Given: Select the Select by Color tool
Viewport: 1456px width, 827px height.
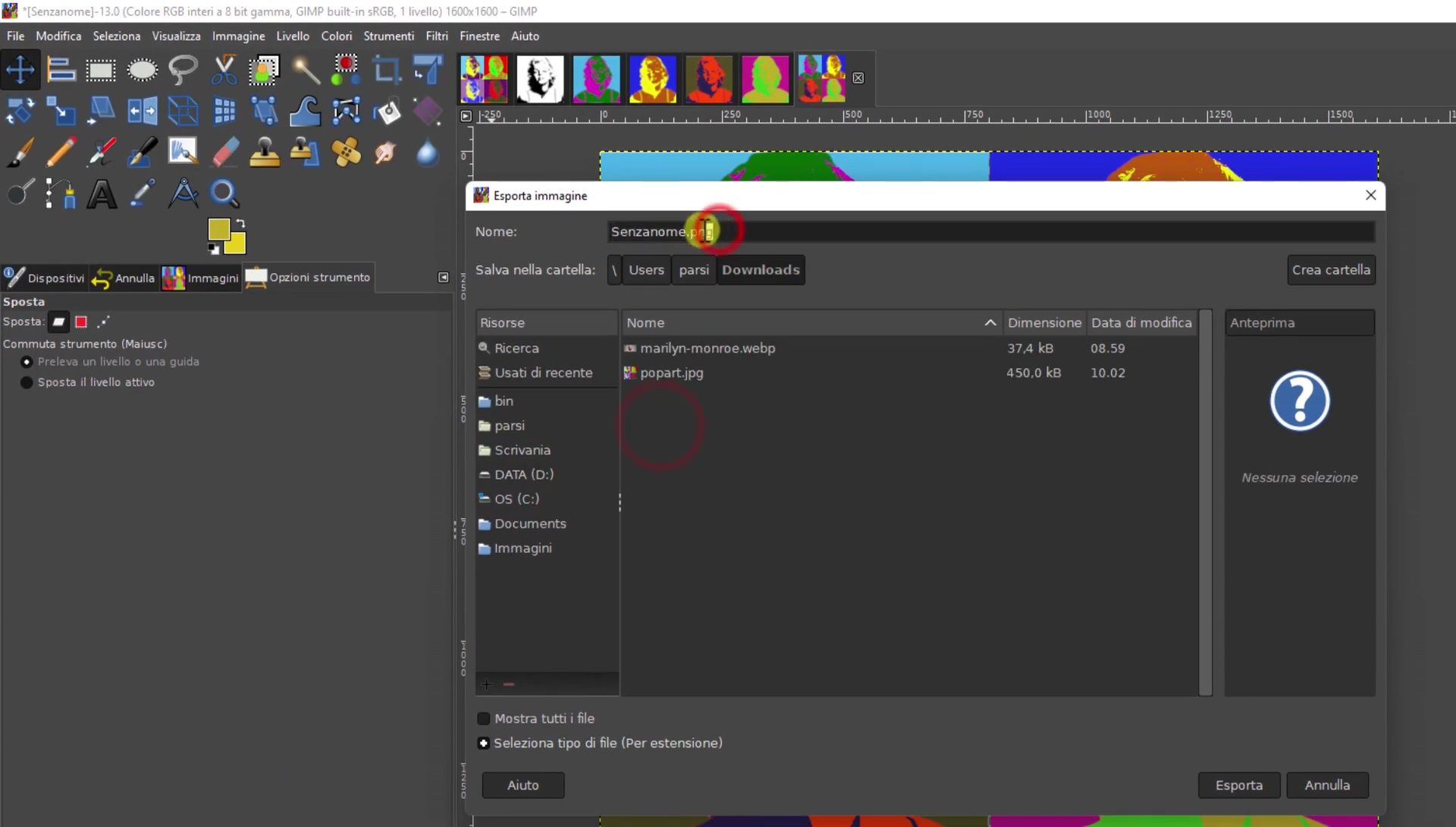Looking at the screenshot, I should click(347, 70).
